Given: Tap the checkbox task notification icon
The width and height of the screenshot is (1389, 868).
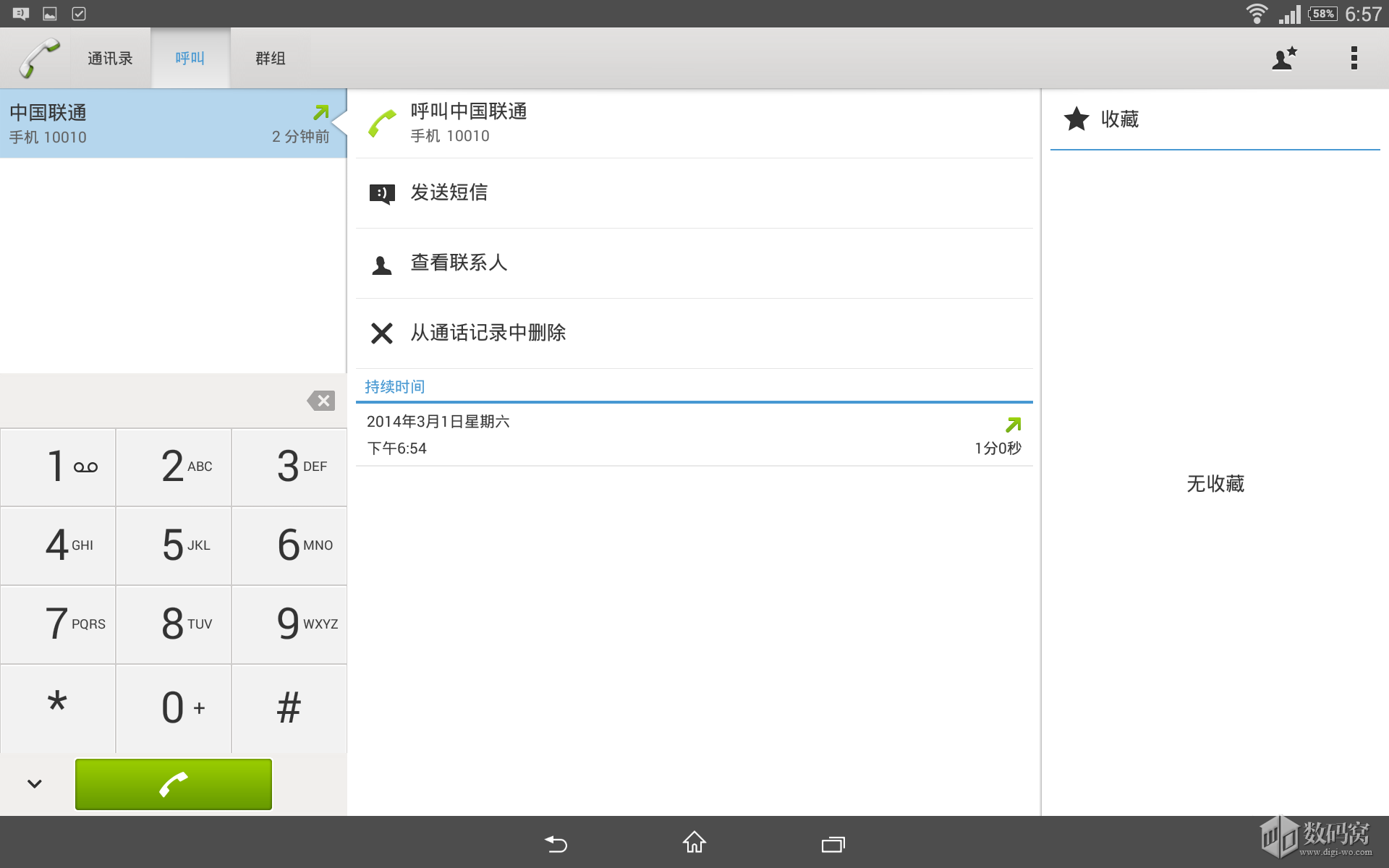Looking at the screenshot, I should (79, 14).
